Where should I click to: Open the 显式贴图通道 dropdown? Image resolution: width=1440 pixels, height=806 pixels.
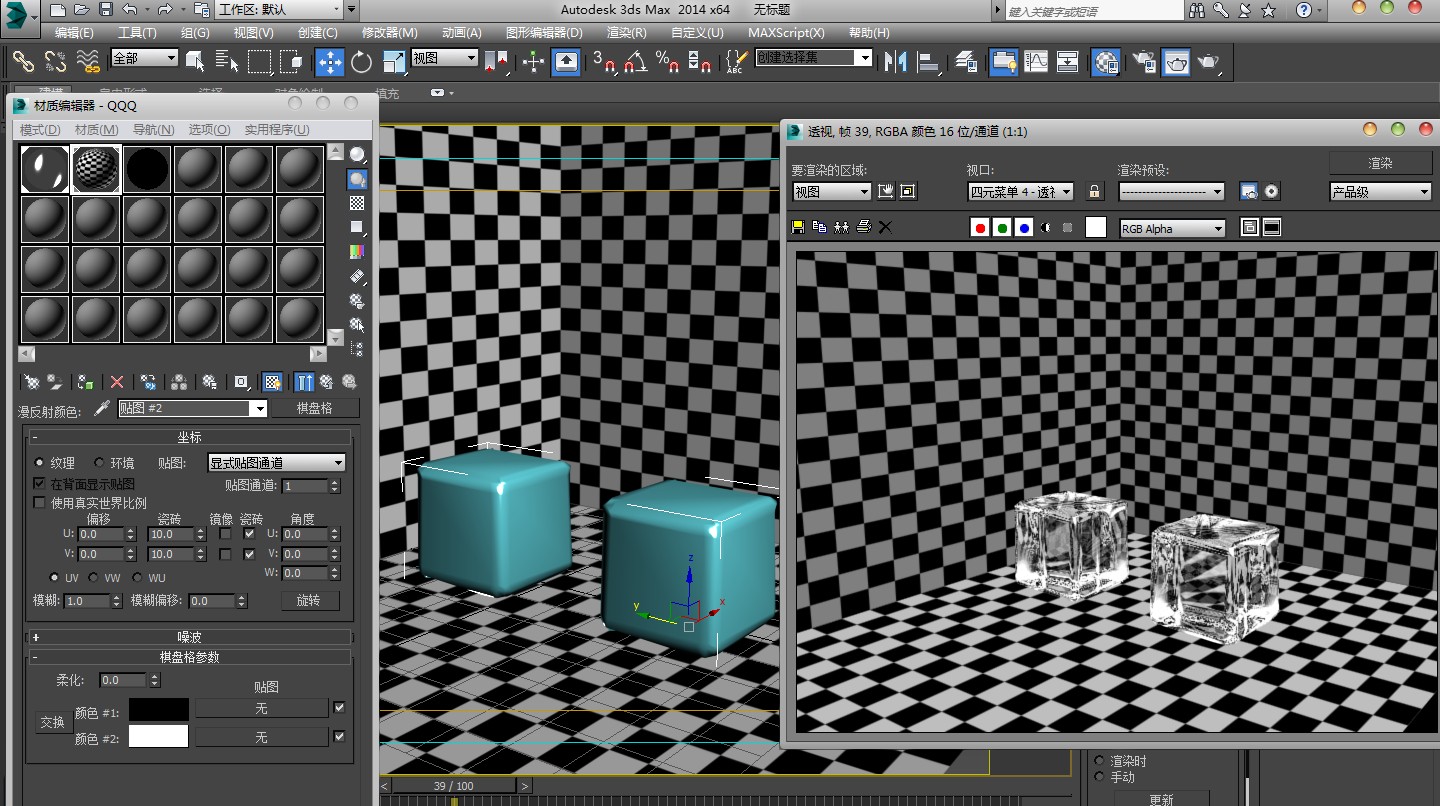coord(276,463)
